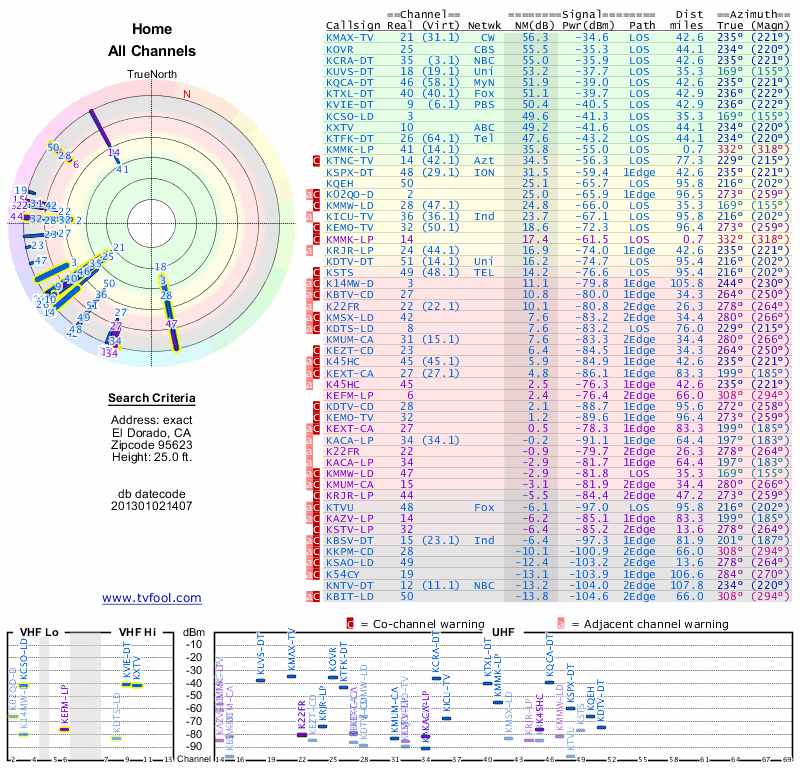This screenshot has width=800, height=768.
Task: Click the KEFM-LP label in VHF chart
Action: 64,704
